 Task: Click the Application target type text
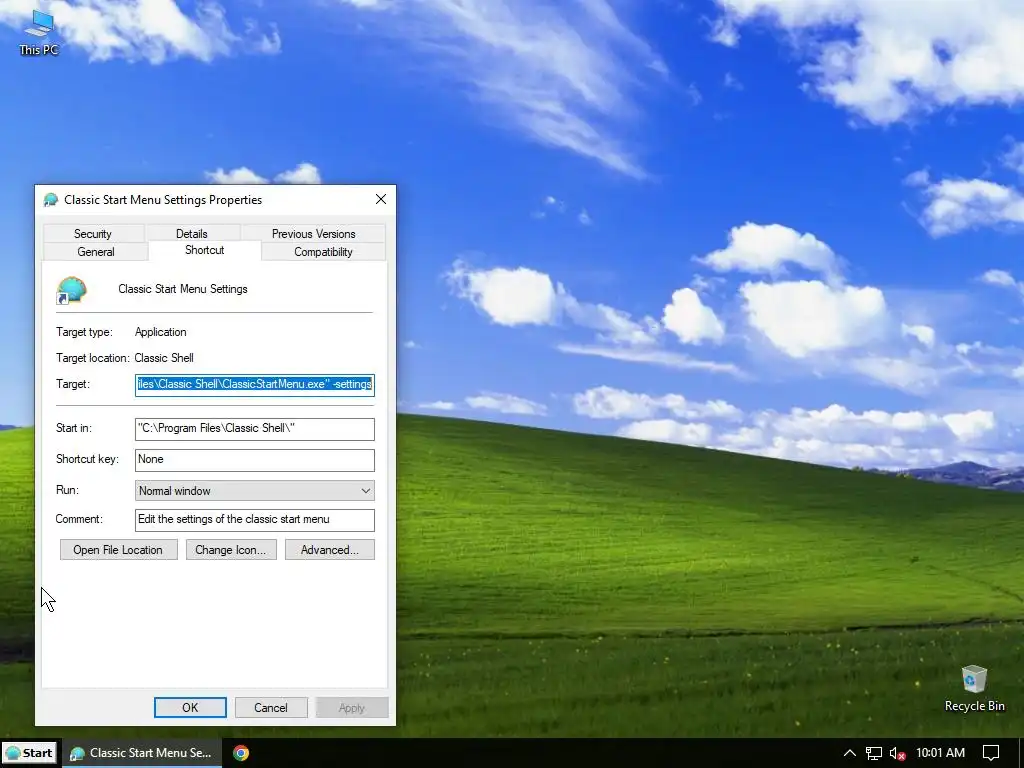click(x=161, y=332)
